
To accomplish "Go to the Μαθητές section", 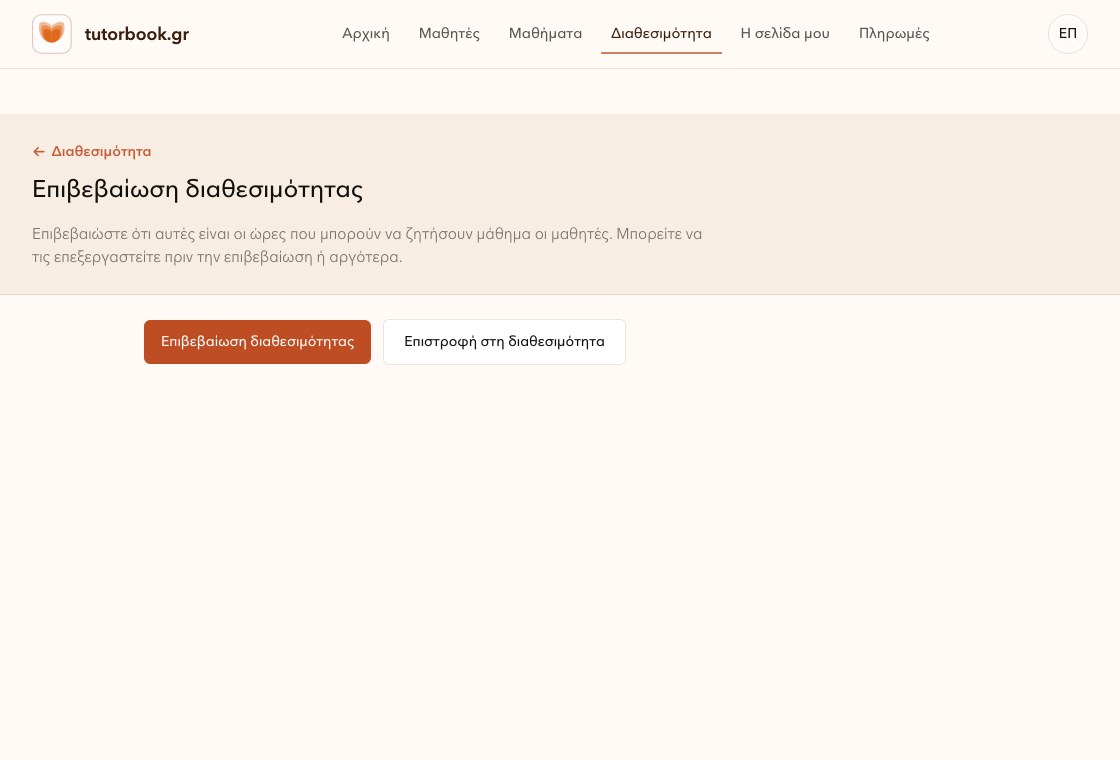I will tap(449, 34).
